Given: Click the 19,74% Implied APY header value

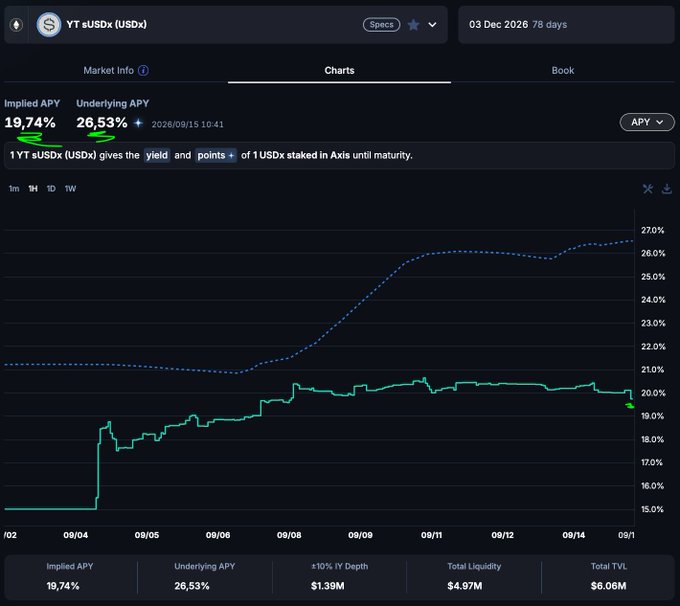Looking at the screenshot, I should point(30,123).
